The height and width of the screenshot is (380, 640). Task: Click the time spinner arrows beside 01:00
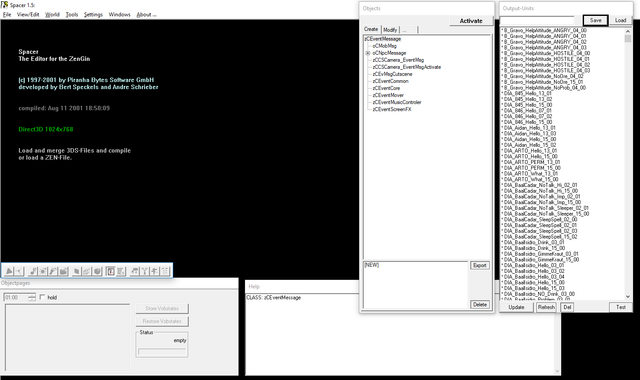[32, 298]
